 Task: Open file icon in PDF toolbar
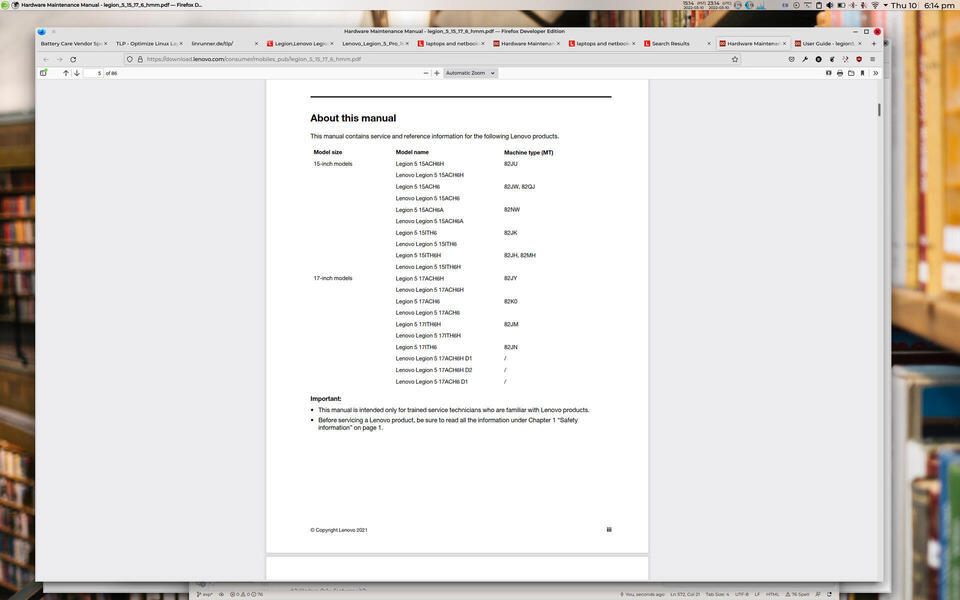click(851, 73)
